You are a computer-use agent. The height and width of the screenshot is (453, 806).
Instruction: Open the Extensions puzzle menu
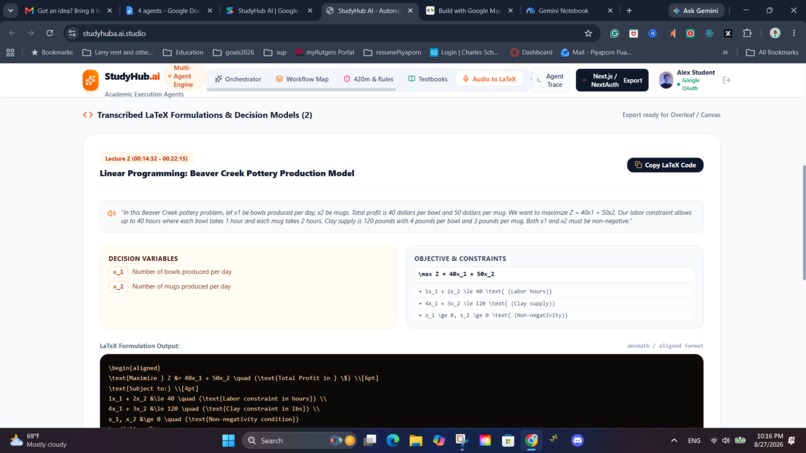[x=747, y=33]
